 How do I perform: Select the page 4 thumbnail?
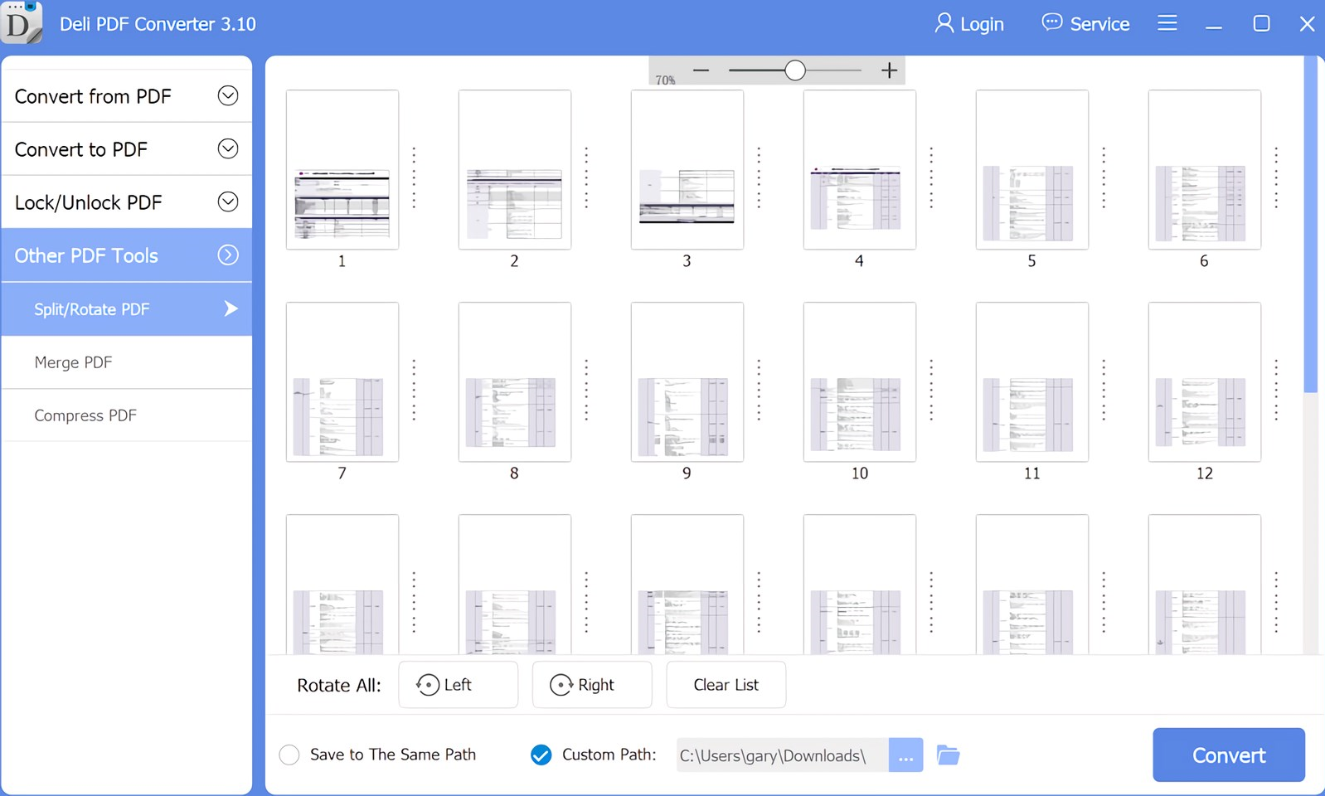pos(859,170)
